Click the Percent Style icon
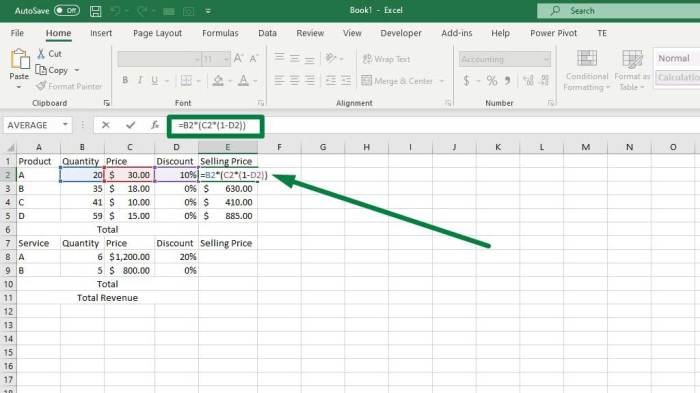 click(x=492, y=80)
